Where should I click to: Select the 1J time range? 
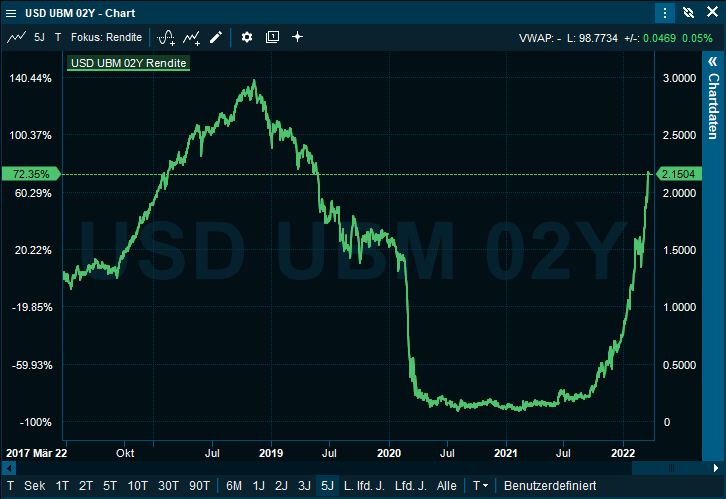point(258,486)
